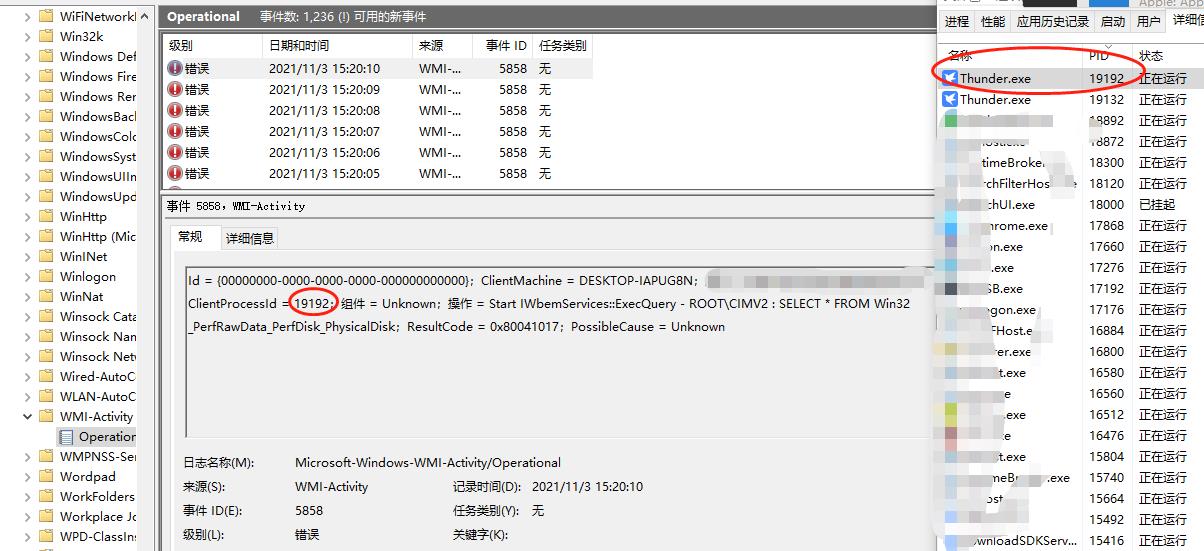Click the Thunder.exe icon with PID 19192

(x=950, y=78)
